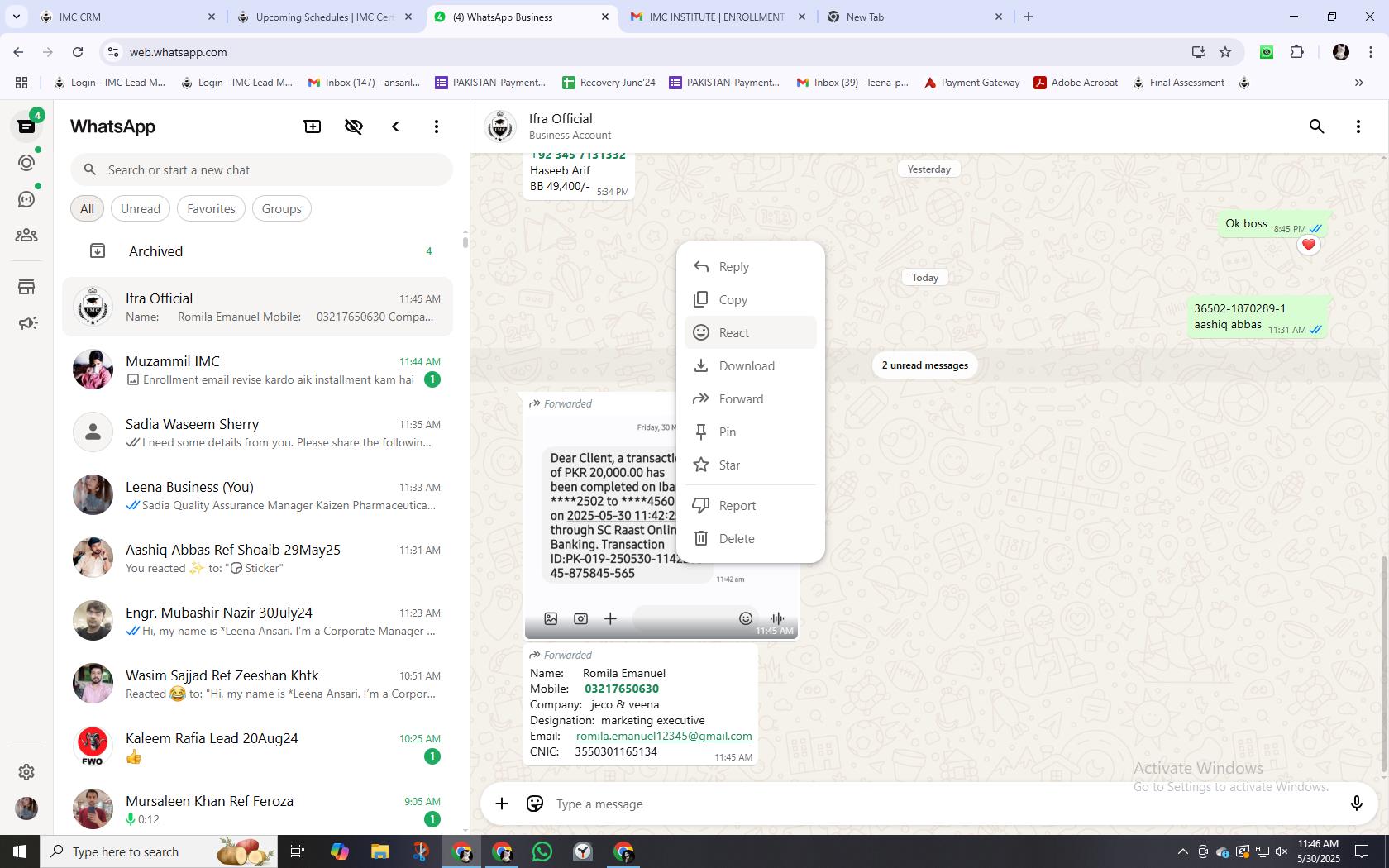Open the Chrome extensions puzzle icon
Viewport: 1389px width, 868px height.
(x=1296, y=52)
